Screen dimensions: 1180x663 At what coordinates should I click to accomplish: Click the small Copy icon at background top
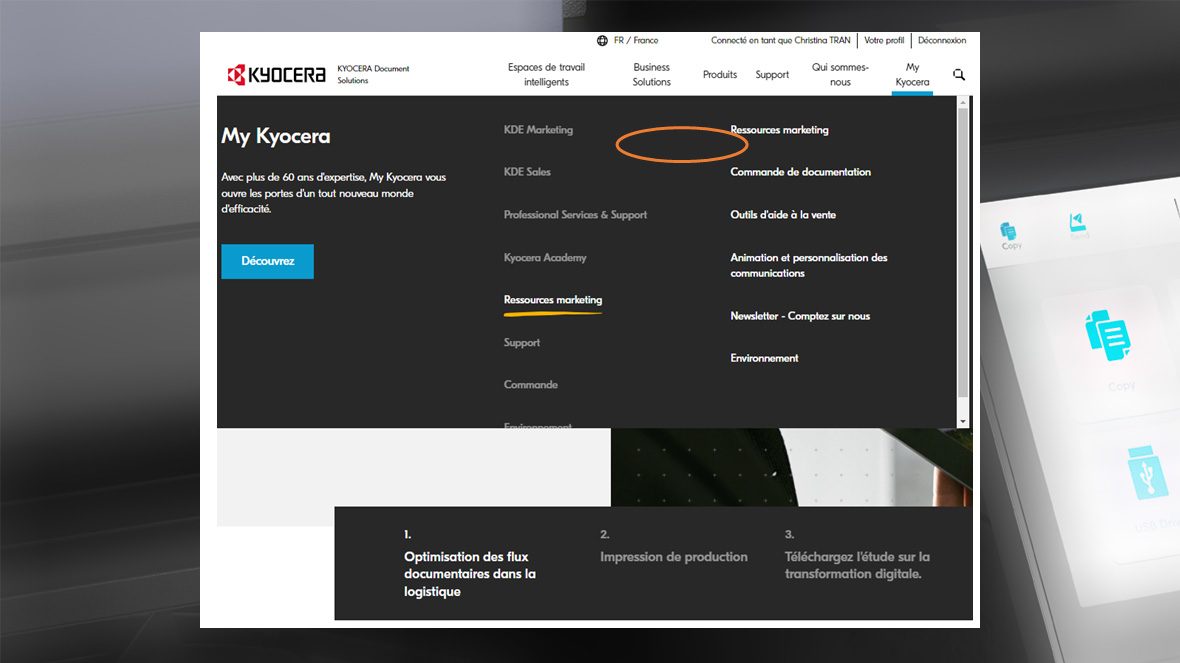point(1008,232)
